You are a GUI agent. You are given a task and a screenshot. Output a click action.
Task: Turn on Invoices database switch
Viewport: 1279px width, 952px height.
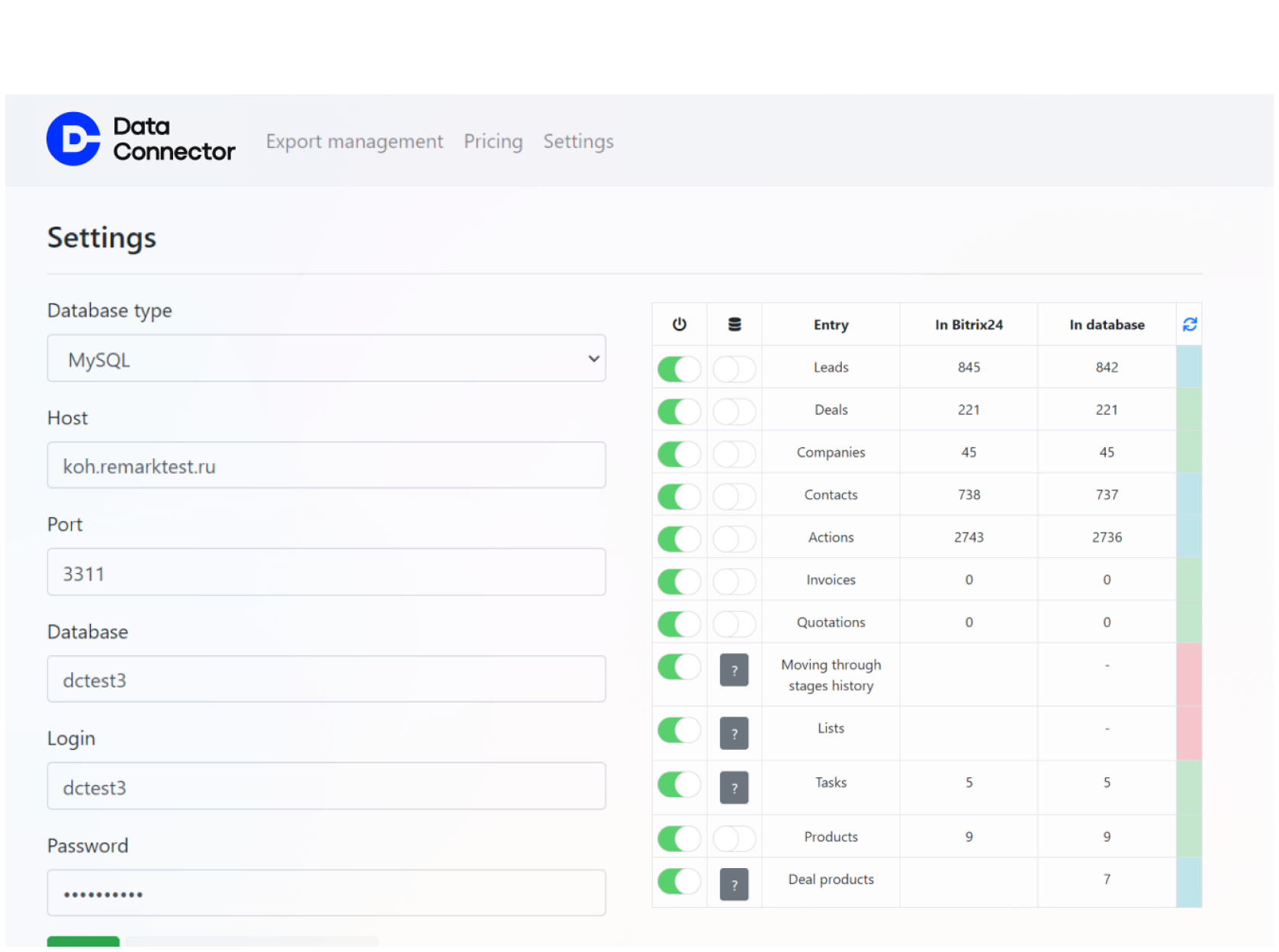(734, 582)
